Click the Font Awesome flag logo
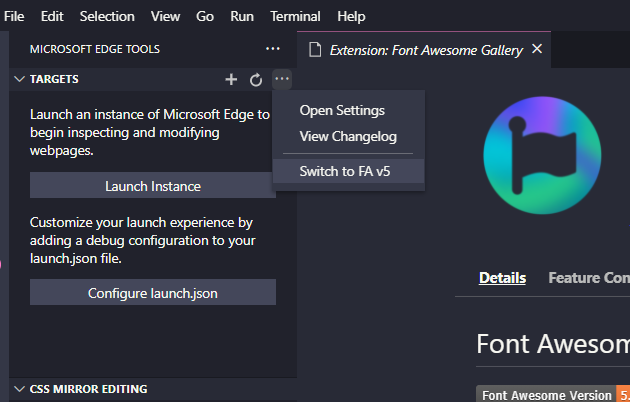Viewport: 630px width, 402px height. pyautogui.click(x=542, y=155)
